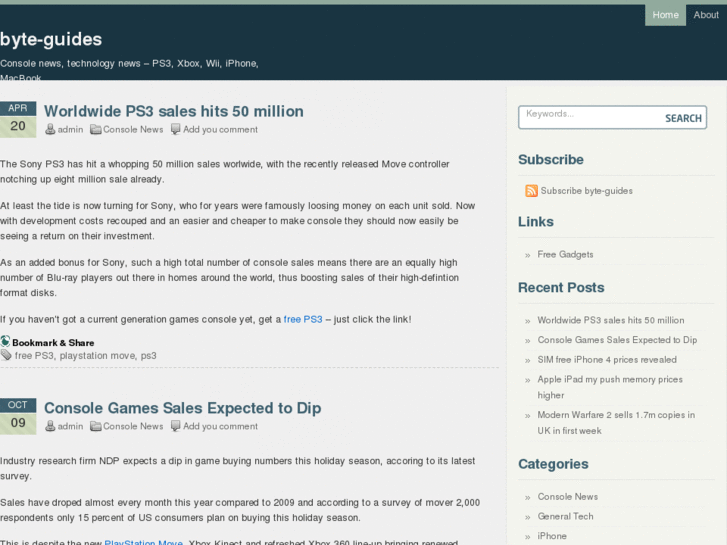The height and width of the screenshot is (545, 727).
Task: Select the 'Links' sidebar heading
Action: coord(536,222)
